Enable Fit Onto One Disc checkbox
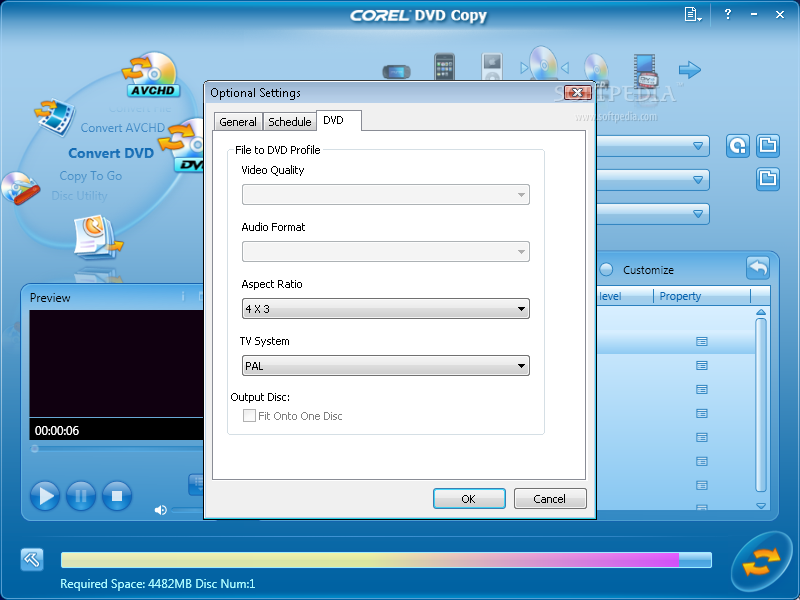800x600 pixels. coord(249,415)
